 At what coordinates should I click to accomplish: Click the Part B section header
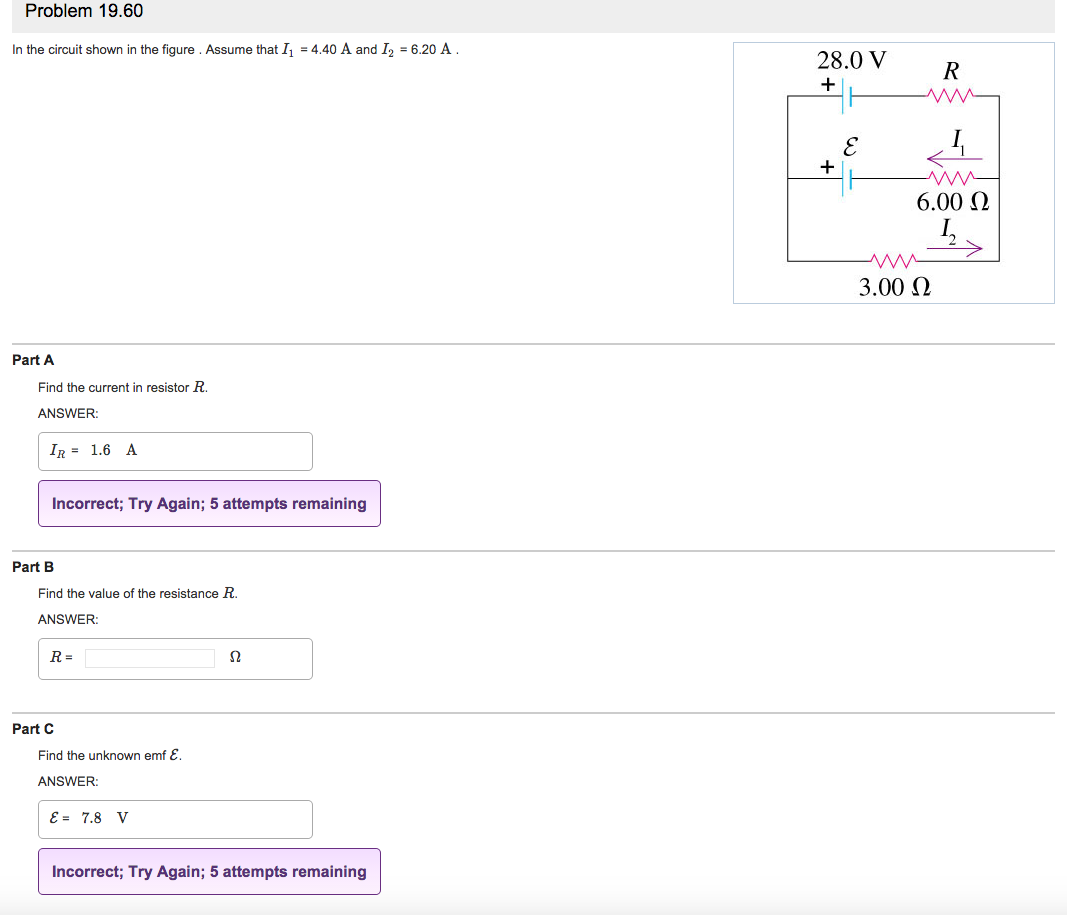click(x=31, y=566)
